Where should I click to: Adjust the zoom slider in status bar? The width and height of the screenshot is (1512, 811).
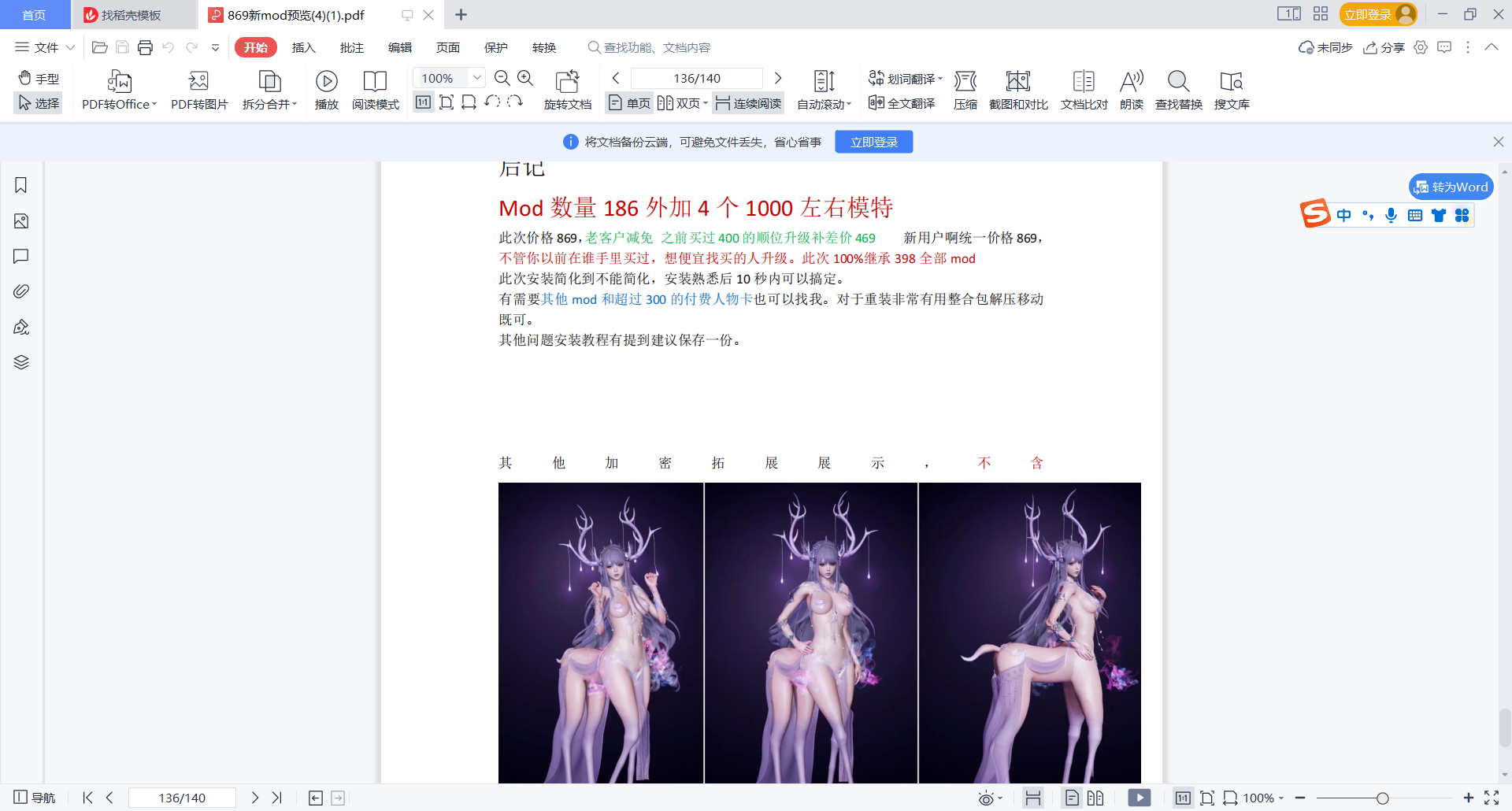point(1382,798)
